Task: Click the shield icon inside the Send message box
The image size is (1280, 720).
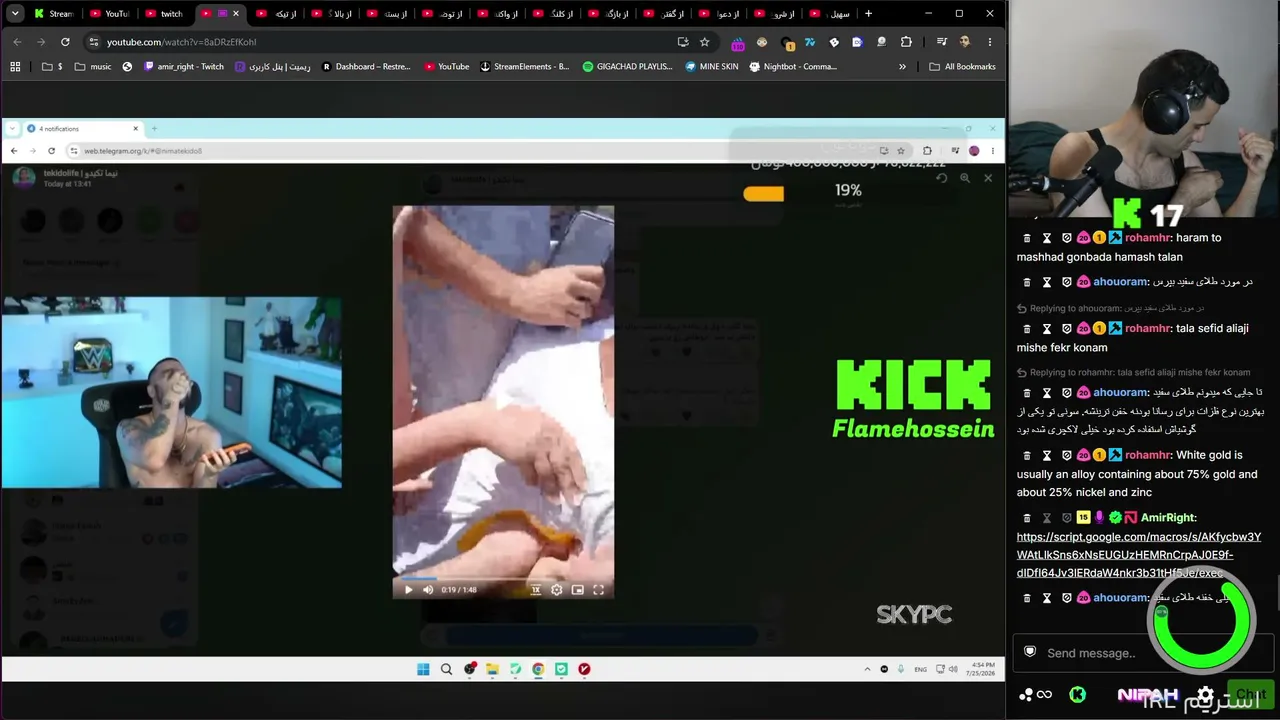Action: pyautogui.click(x=1030, y=652)
